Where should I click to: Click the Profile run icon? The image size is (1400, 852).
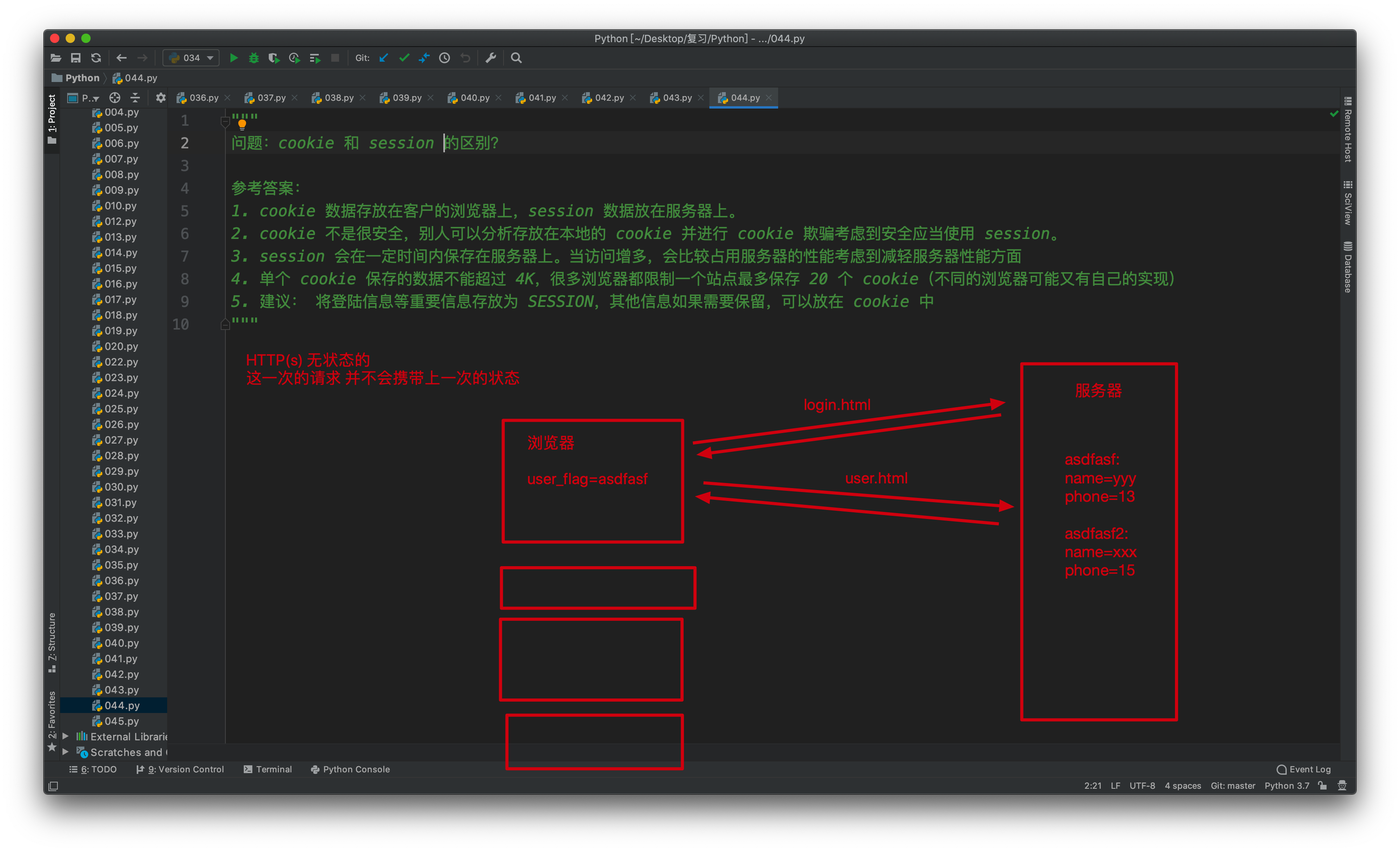pos(294,58)
